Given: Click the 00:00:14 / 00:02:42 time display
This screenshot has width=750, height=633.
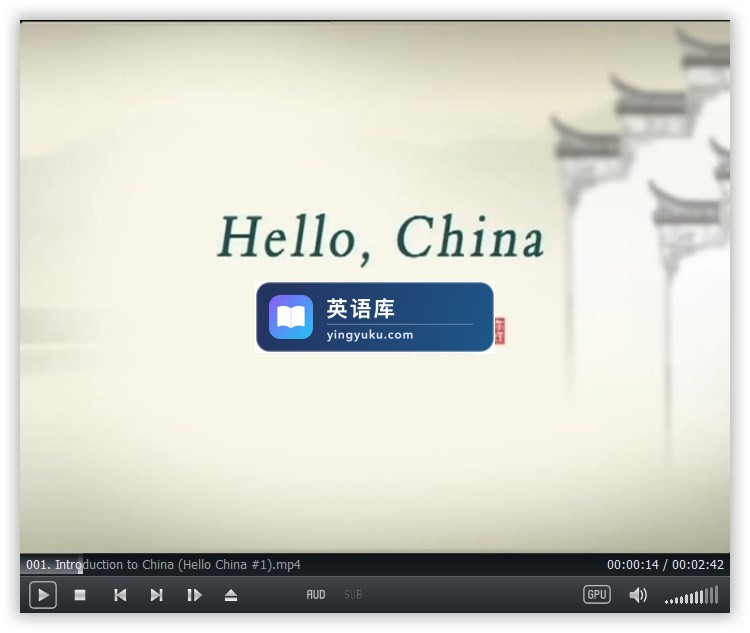Looking at the screenshot, I should click(665, 565).
